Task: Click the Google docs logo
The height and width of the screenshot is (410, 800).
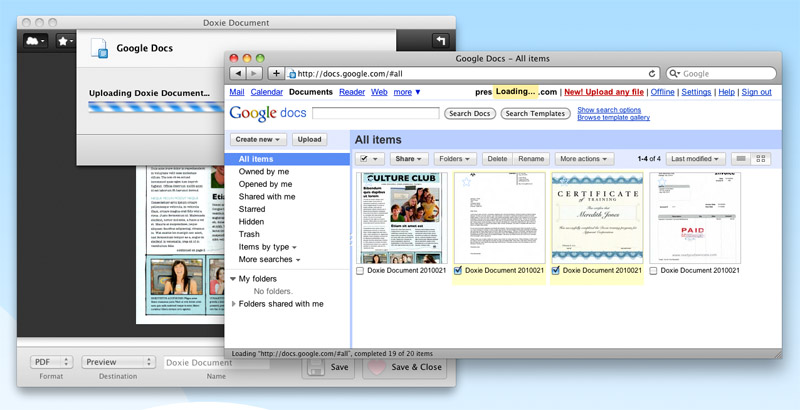Action: 268,113
